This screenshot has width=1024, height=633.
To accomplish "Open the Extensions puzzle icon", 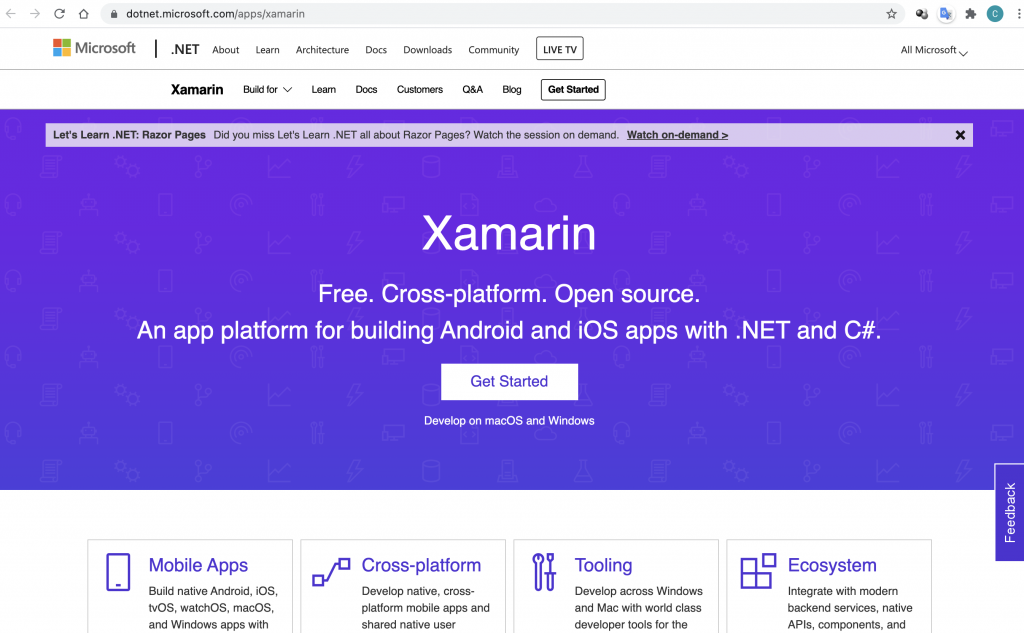I will [970, 14].
